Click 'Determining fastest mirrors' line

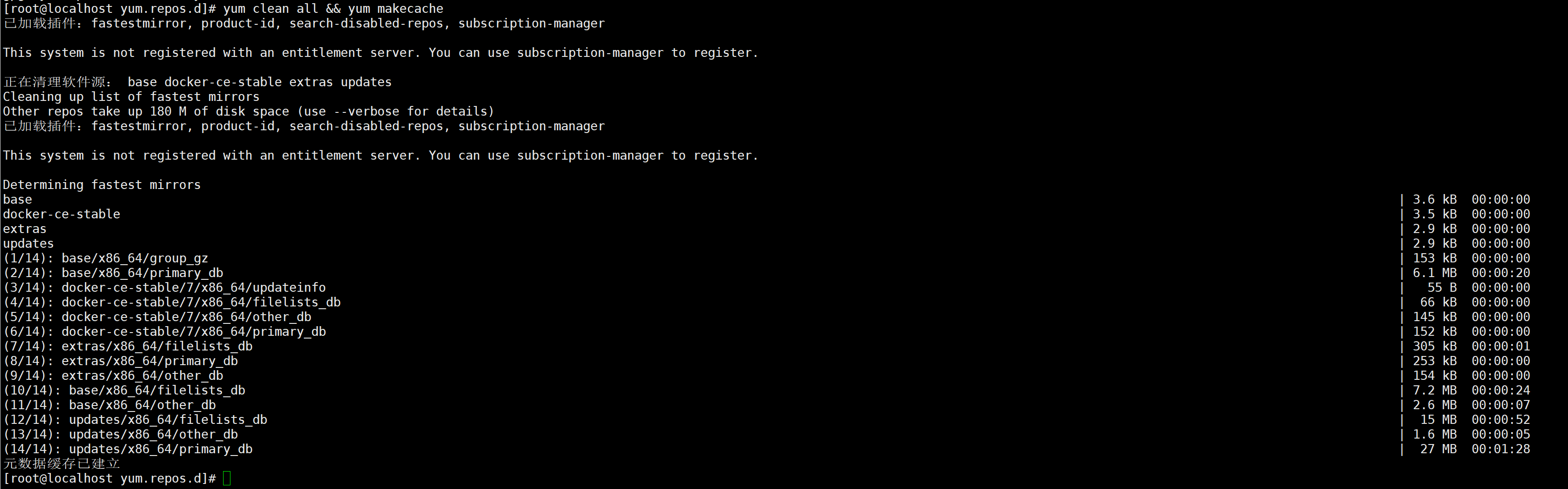click(101, 185)
